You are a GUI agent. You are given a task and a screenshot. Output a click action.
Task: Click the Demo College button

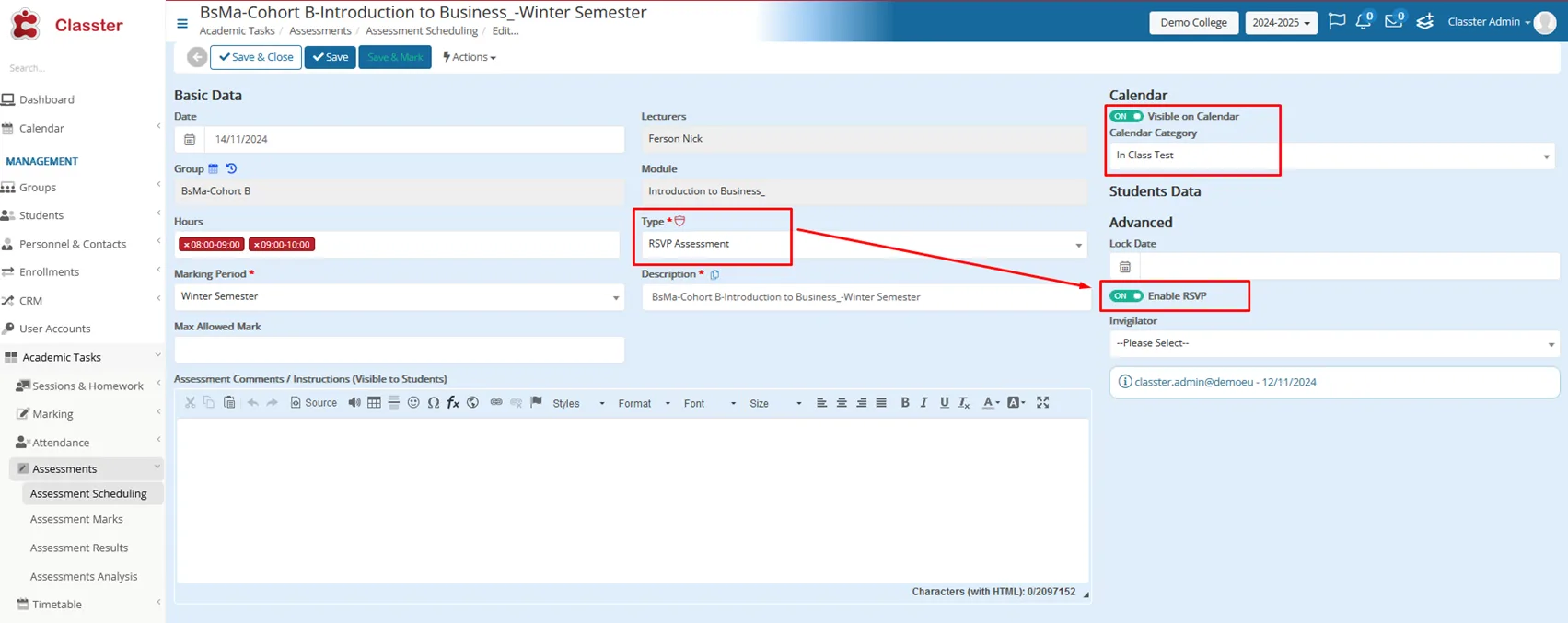(x=1193, y=22)
